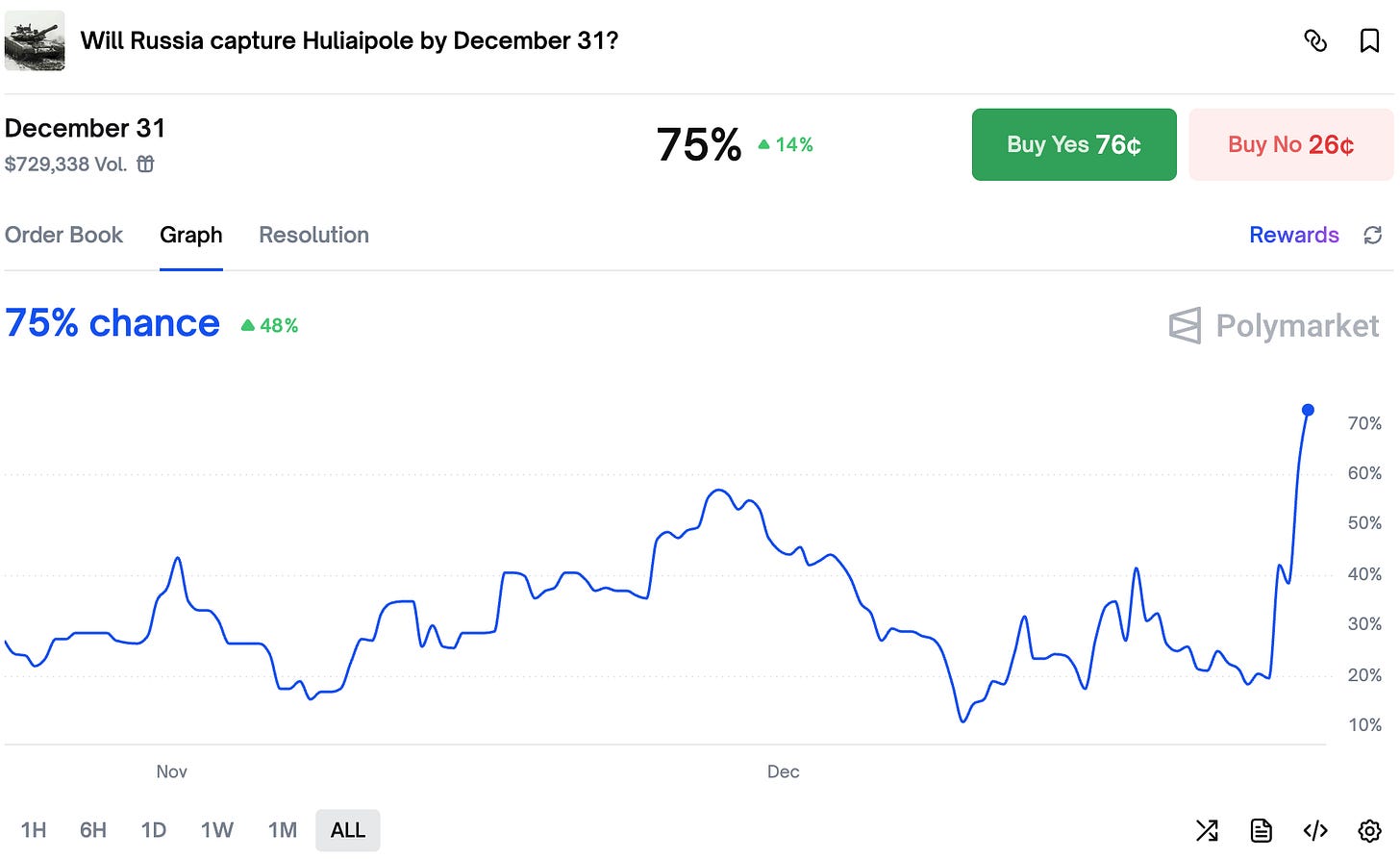Click the blue endpoint dot on chart
1400x859 pixels.
click(1308, 410)
